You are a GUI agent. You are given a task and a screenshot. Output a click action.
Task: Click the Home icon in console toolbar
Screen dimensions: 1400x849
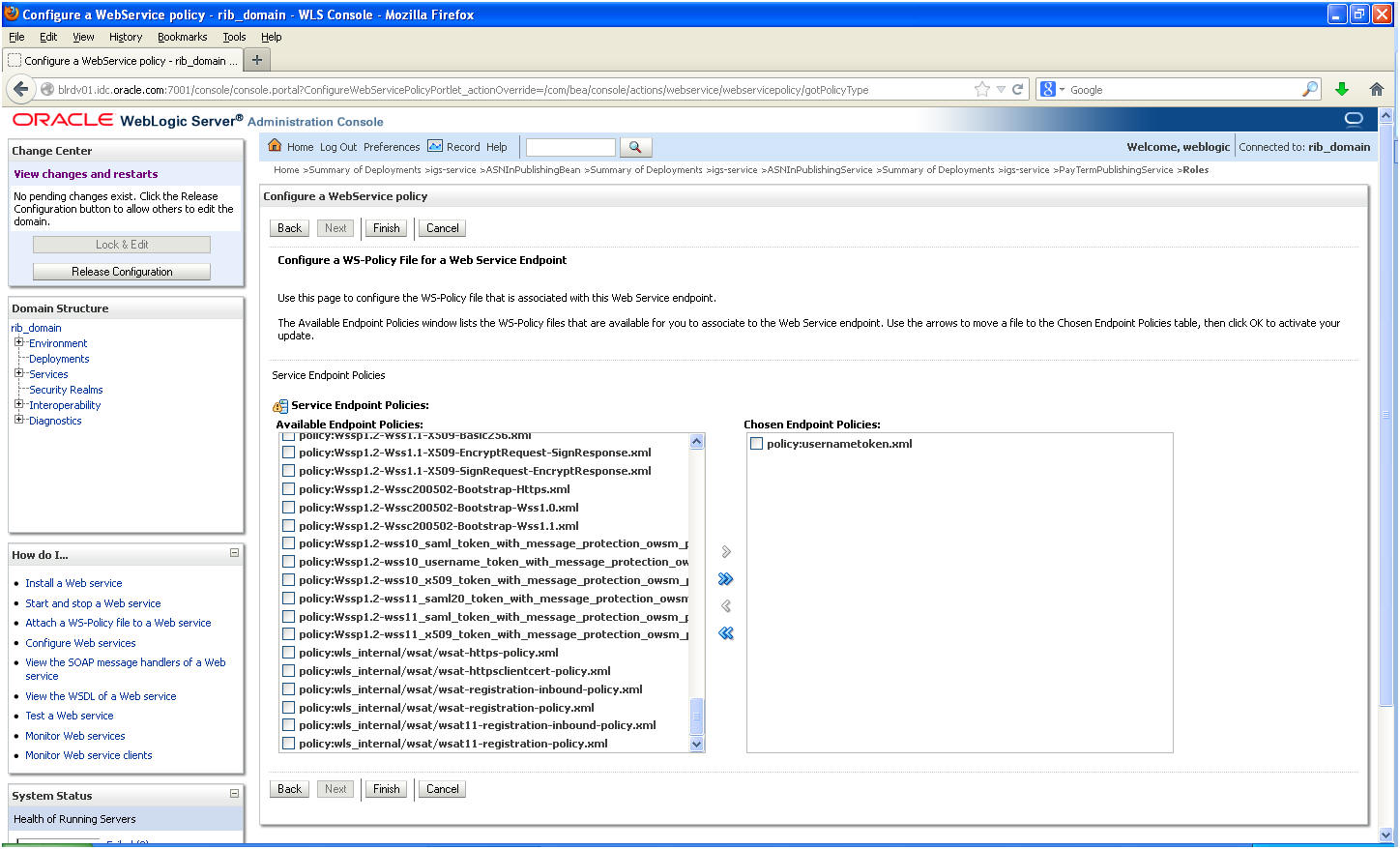click(x=275, y=146)
